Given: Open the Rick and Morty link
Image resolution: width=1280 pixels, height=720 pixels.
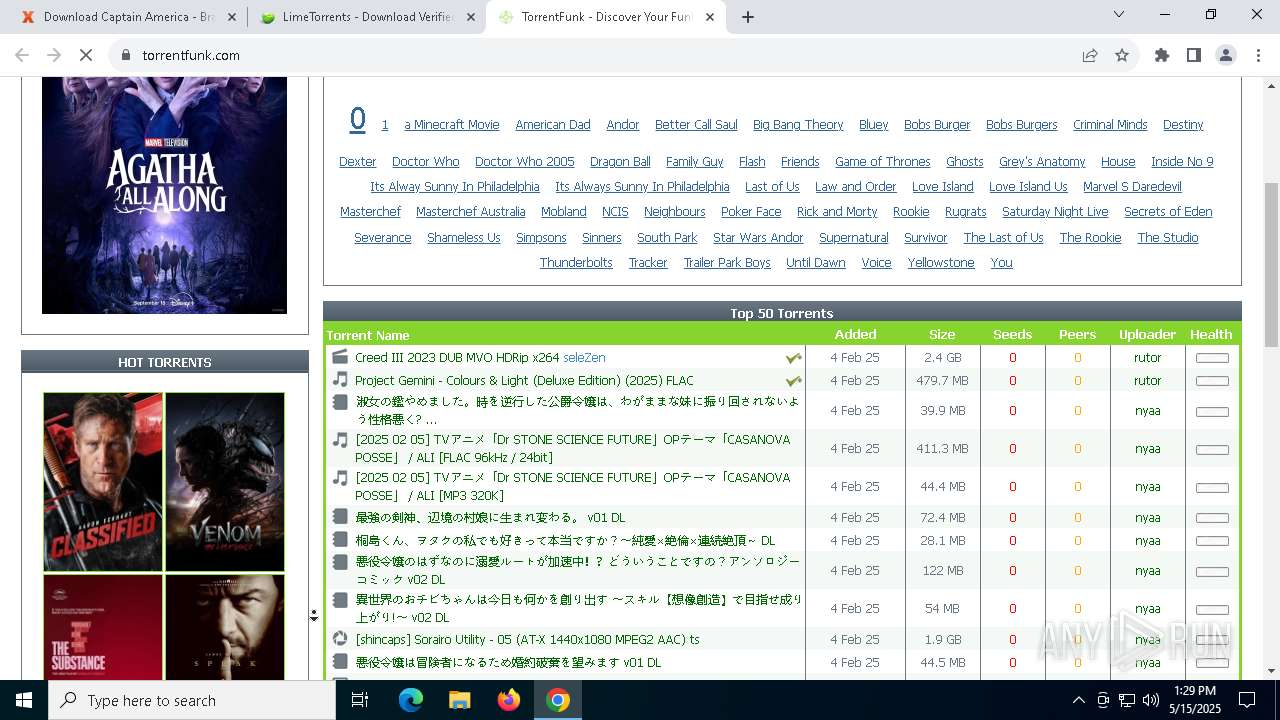Looking at the screenshot, I should click(x=837, y=211).
